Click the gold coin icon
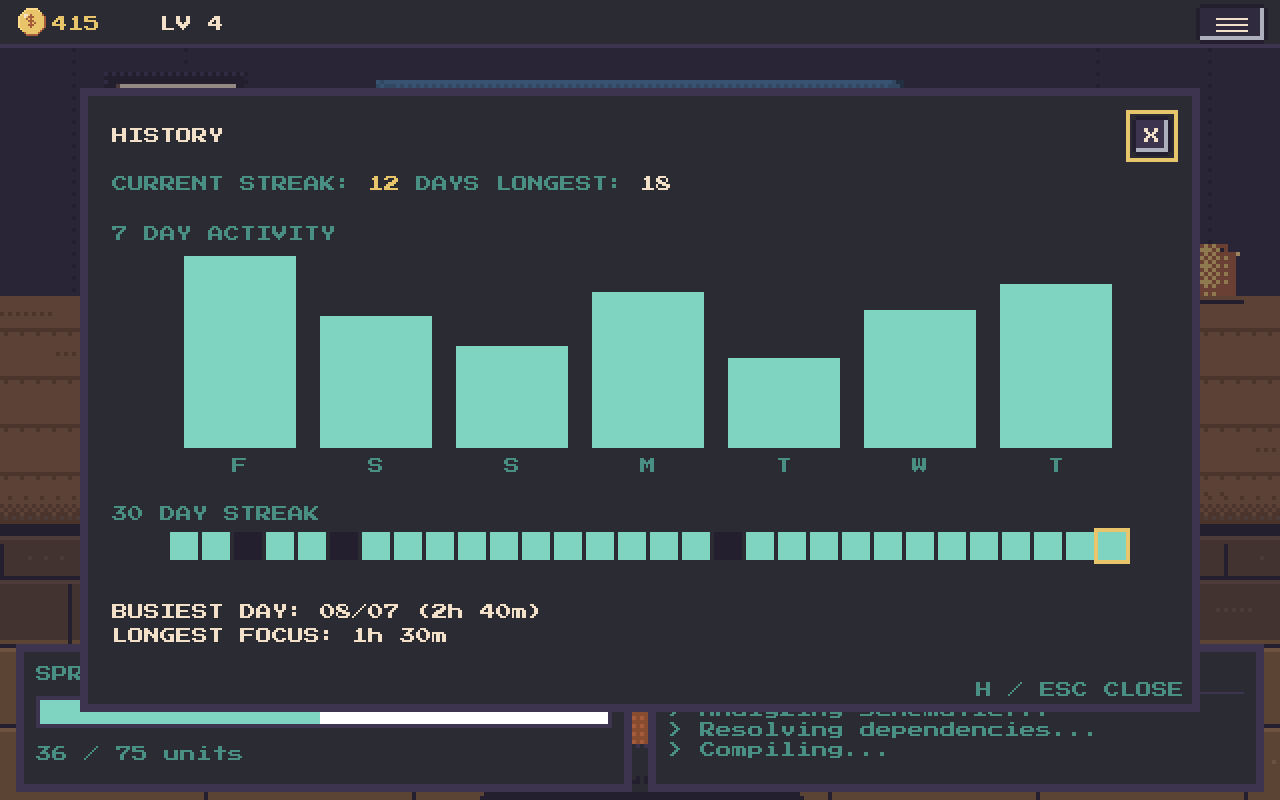This screenshot has height=800, width=1280. [x=32, y=22]
